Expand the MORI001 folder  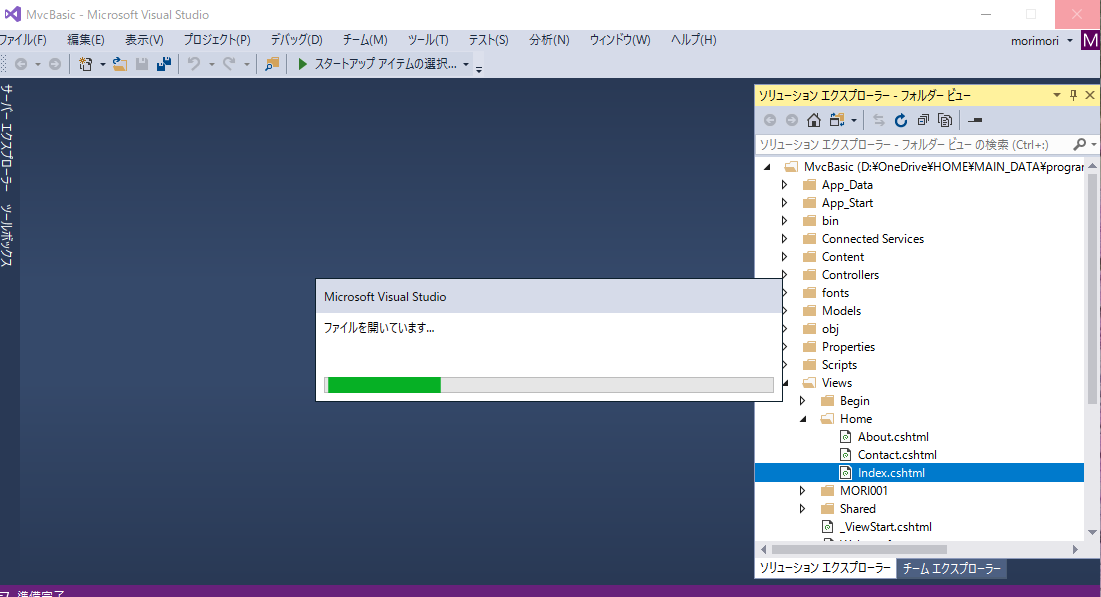(803, 490)
